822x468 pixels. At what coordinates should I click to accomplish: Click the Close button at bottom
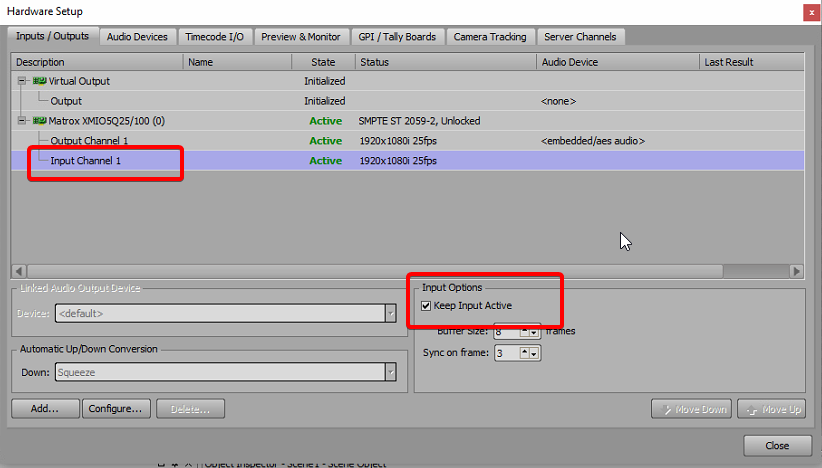[x=777, y=445]
